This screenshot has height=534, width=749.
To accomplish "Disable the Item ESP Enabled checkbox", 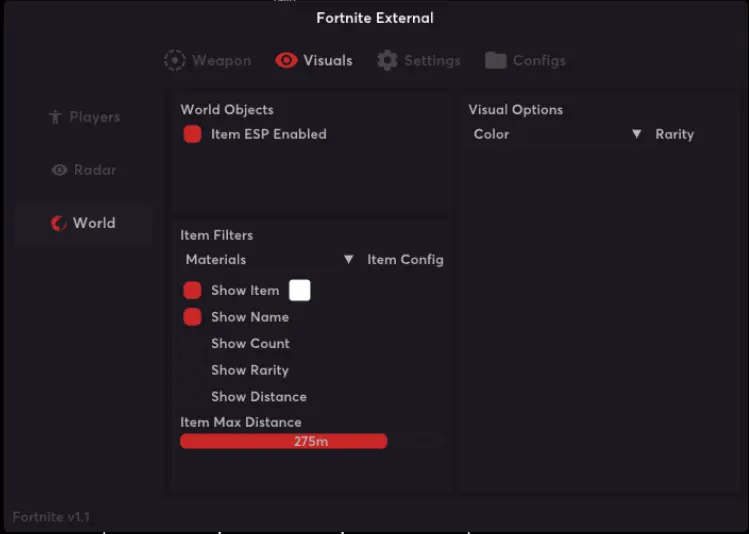I will point(193,134).
